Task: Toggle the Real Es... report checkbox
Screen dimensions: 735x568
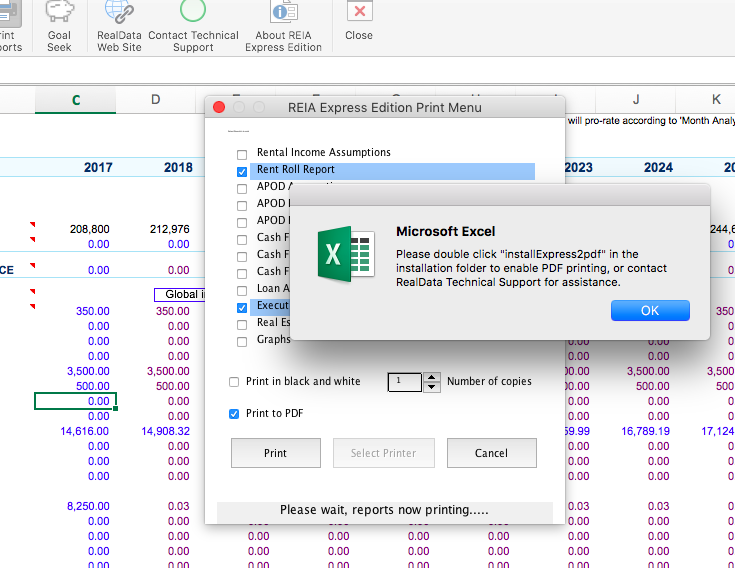Action: [x=242, y=325]
